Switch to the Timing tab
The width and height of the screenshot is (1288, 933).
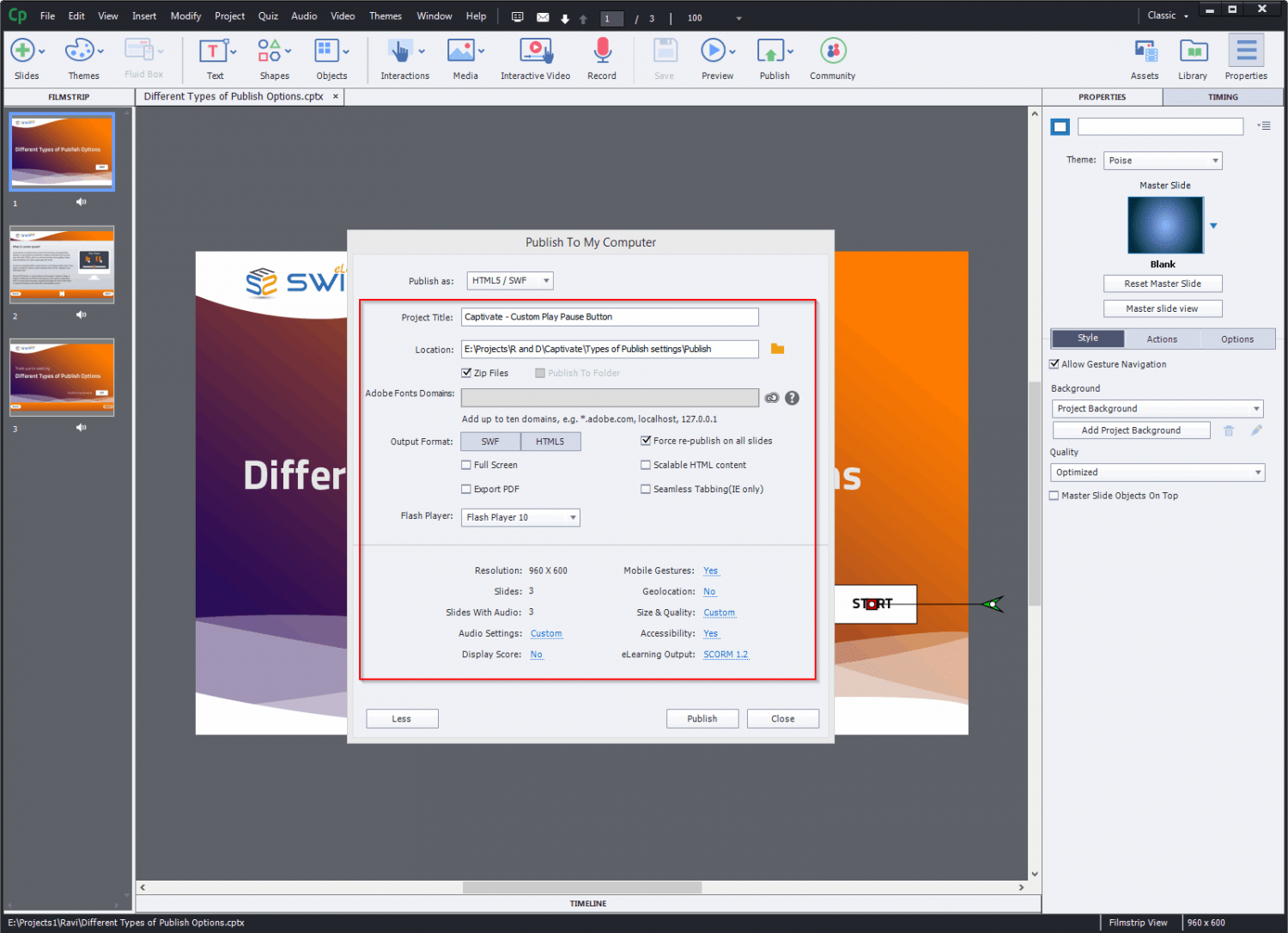[x=1223, y=97]
